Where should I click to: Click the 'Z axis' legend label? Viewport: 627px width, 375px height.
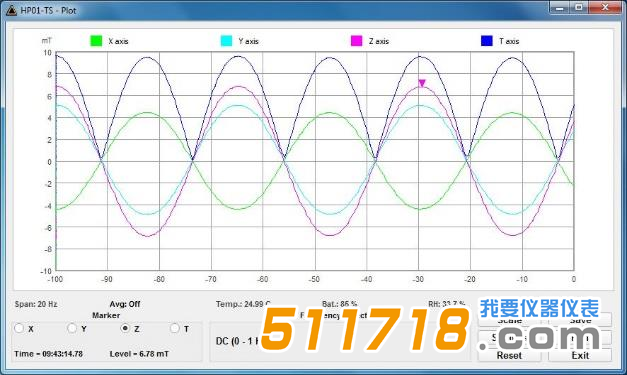coord(379,41)
